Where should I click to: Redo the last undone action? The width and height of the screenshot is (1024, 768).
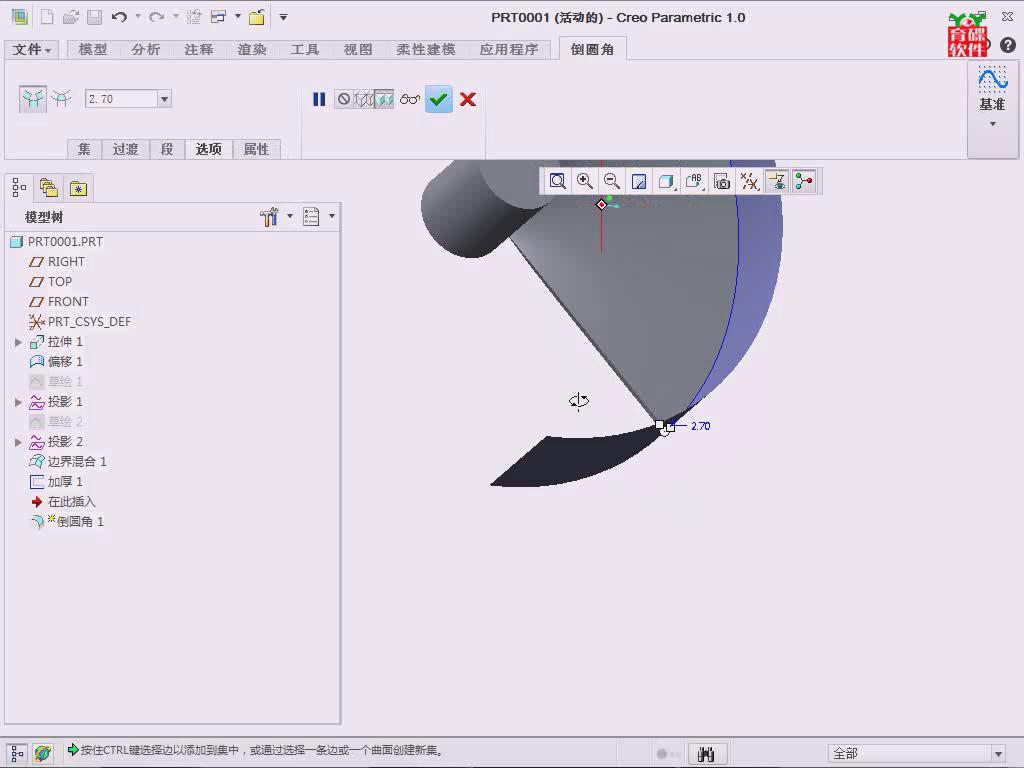click(157, 17)
